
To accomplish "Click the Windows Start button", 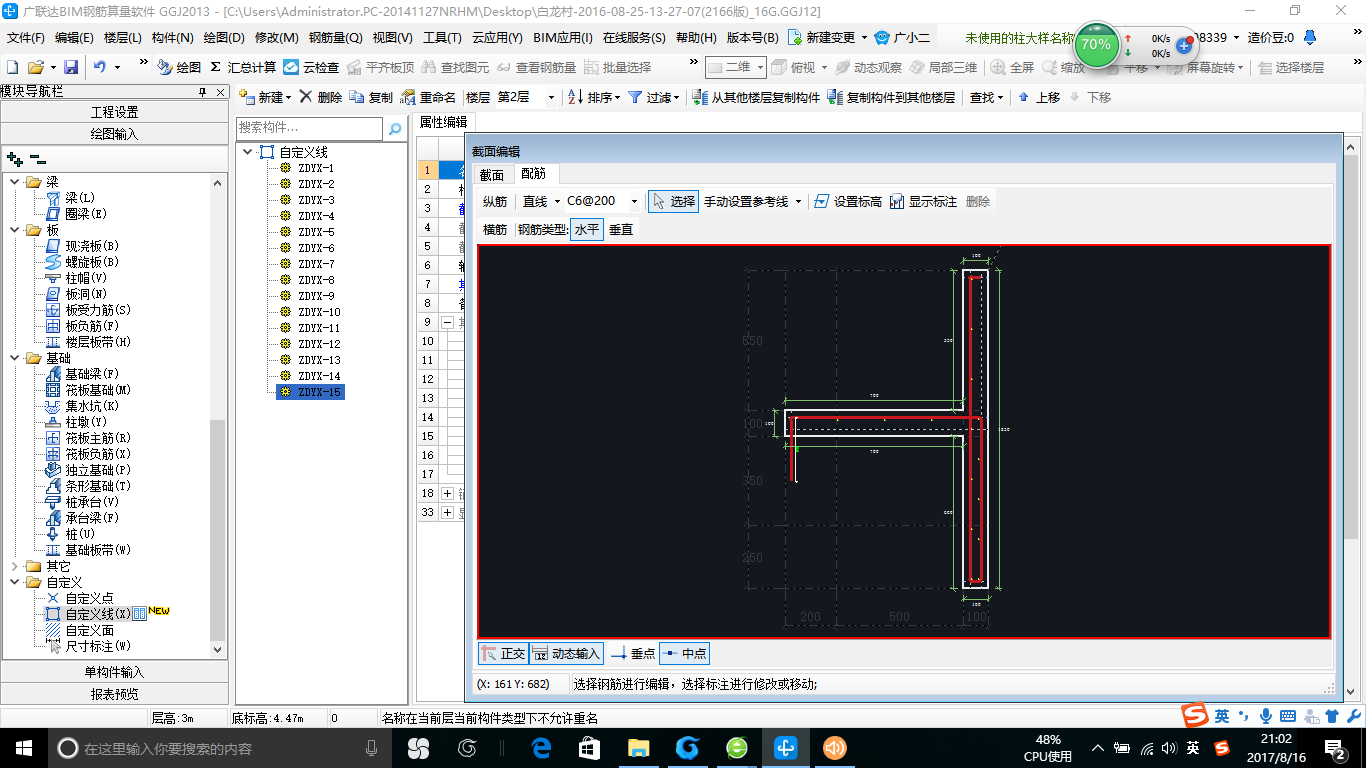I will coord(22,747).
